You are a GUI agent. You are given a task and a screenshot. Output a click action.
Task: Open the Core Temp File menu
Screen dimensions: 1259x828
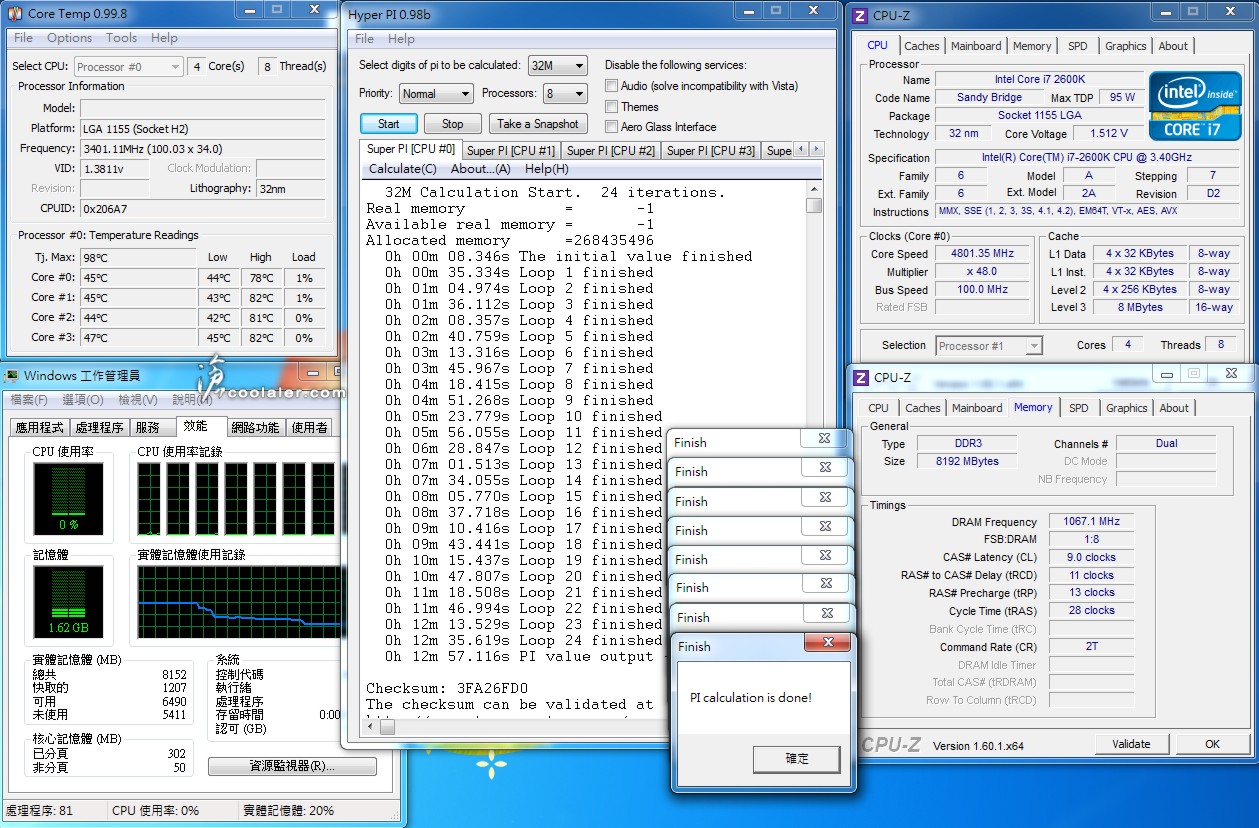pyautogui.click(x=24, y=38)
